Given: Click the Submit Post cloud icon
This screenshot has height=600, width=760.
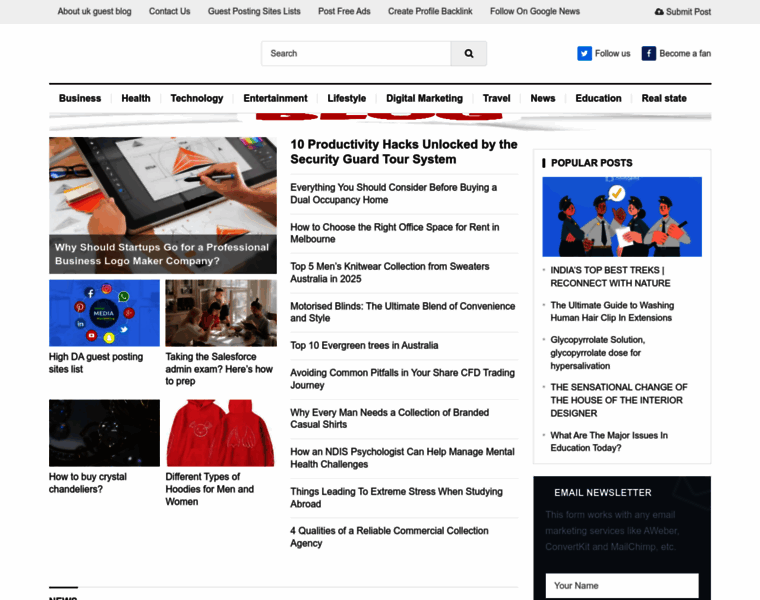Looking at the screenshot, I should (659, 12).
